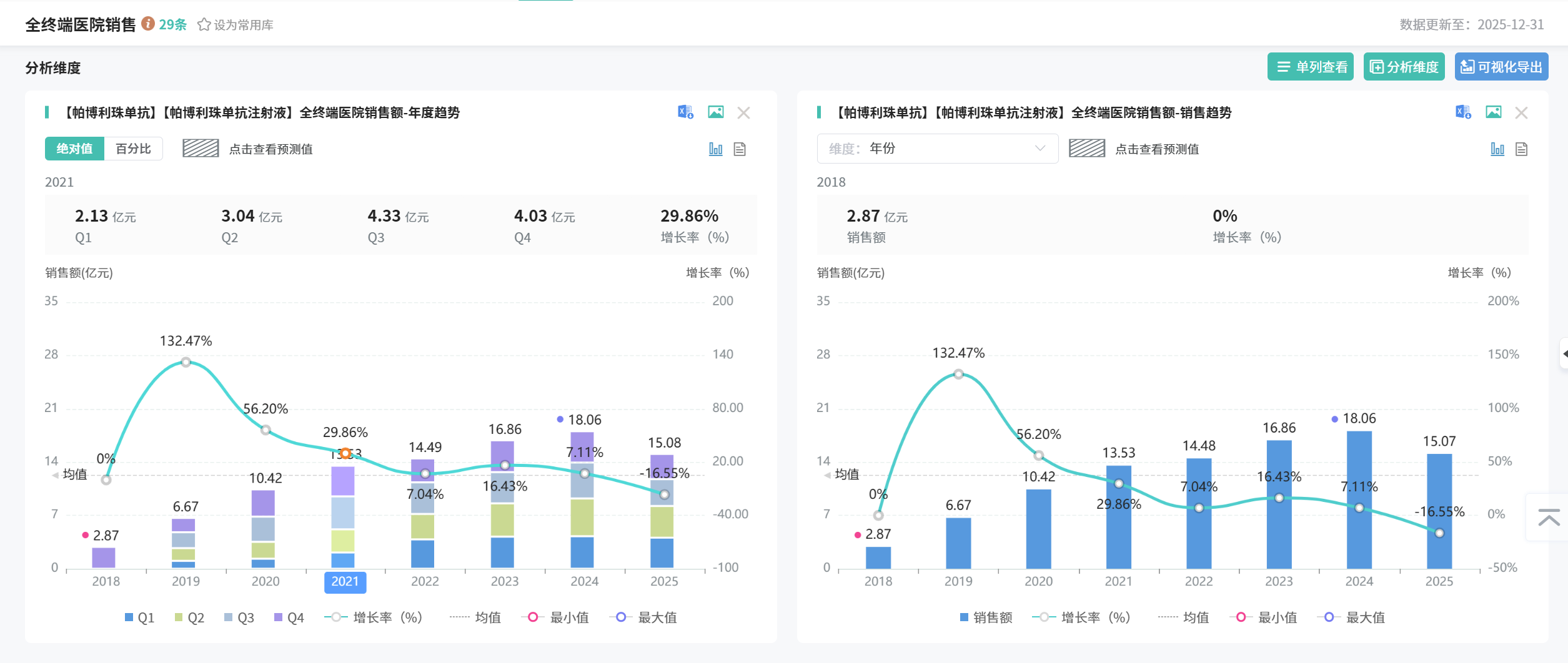1568x663 pixels.
Task: Show right chart as data table
Action: pyautogui.click(x=1521, y=149)
